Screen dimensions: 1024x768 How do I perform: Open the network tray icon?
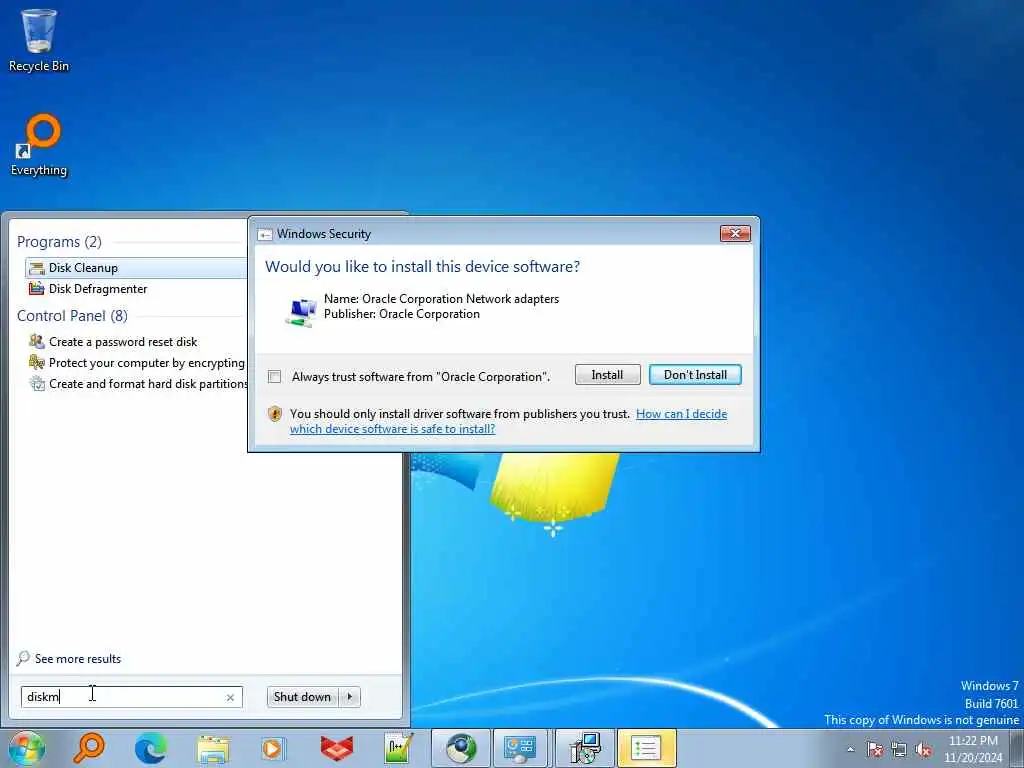pos(899,750)
